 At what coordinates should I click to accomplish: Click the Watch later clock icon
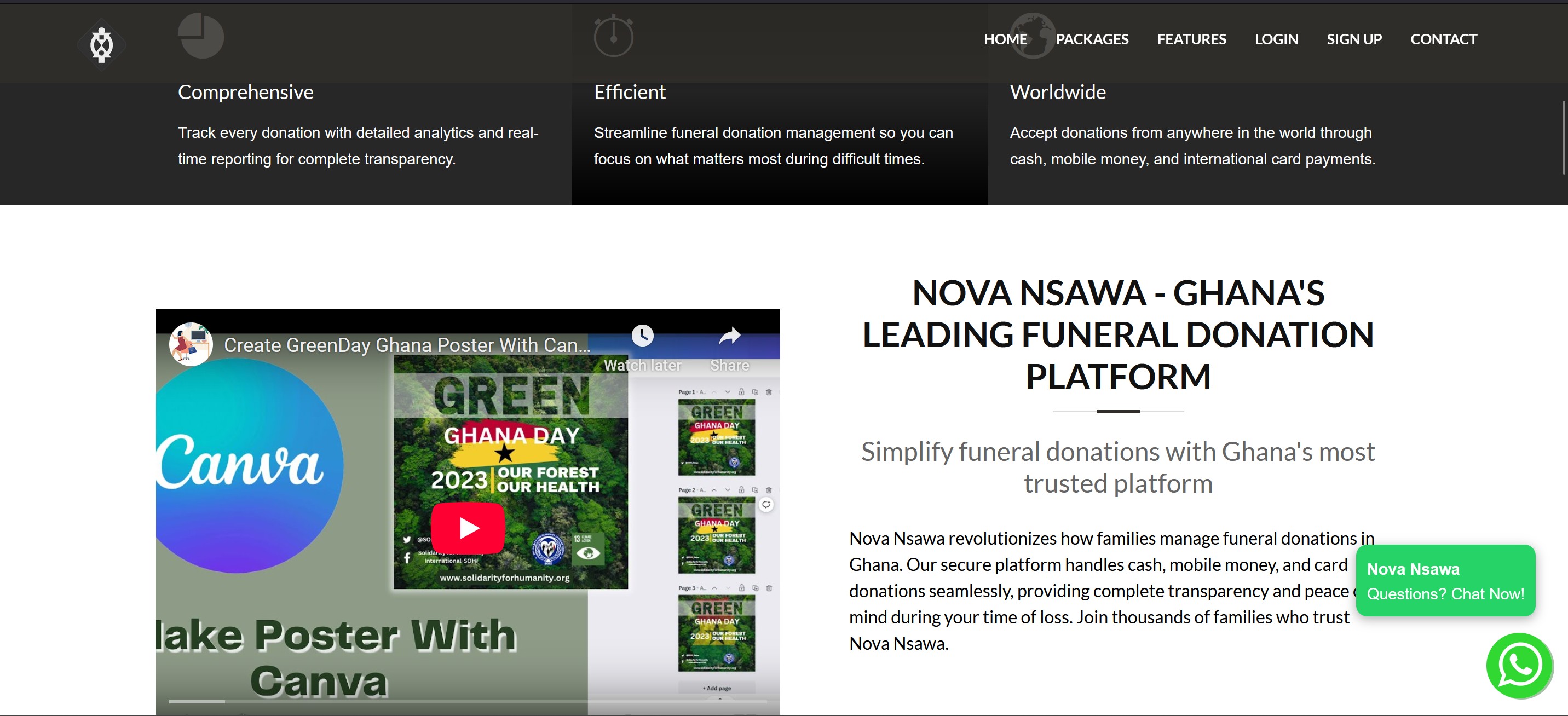pos(642,336)
